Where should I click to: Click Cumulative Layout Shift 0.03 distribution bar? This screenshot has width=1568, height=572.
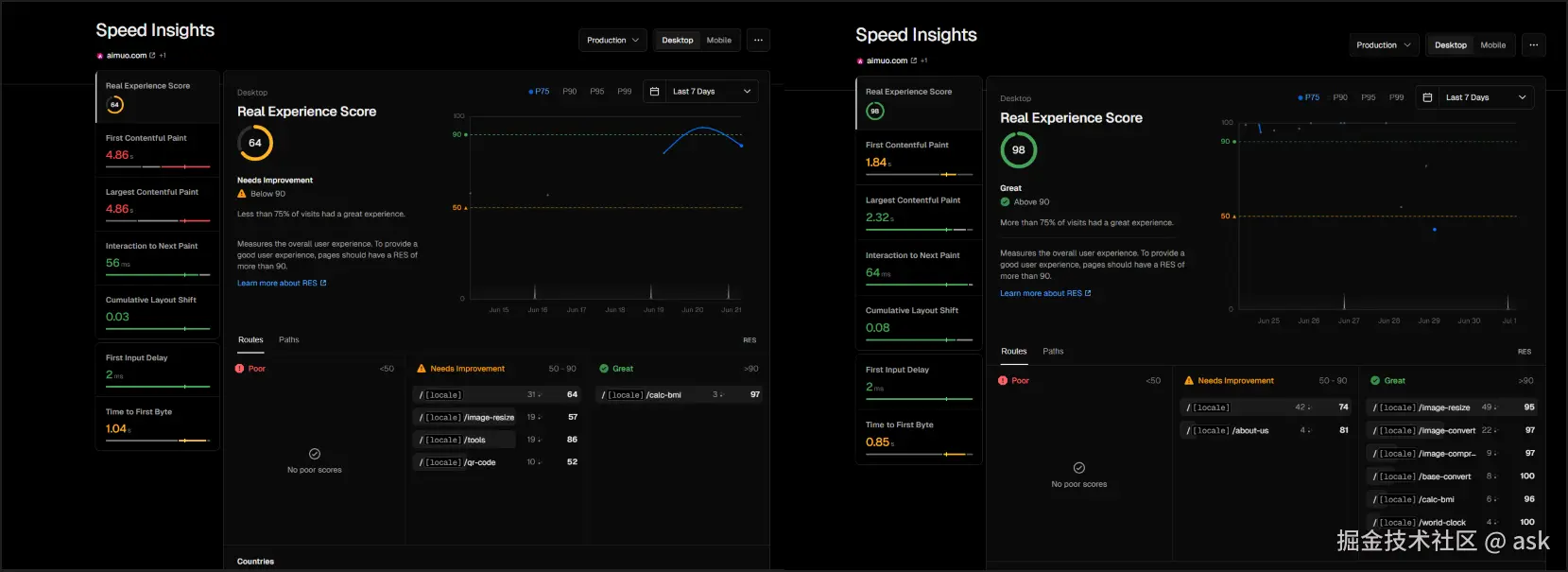pyautogui.click(x=158, y=329)
